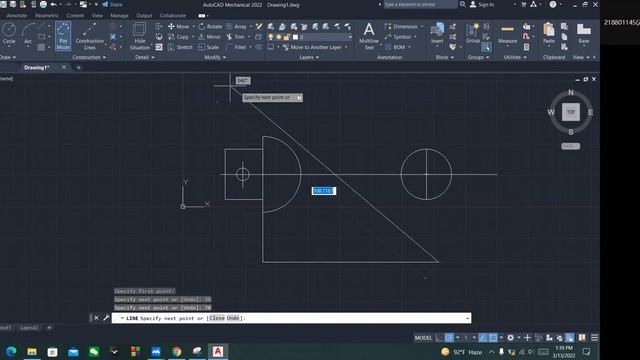Open status bar customization menu
Screen dimensions: 640x360
[x=595, y=338]
